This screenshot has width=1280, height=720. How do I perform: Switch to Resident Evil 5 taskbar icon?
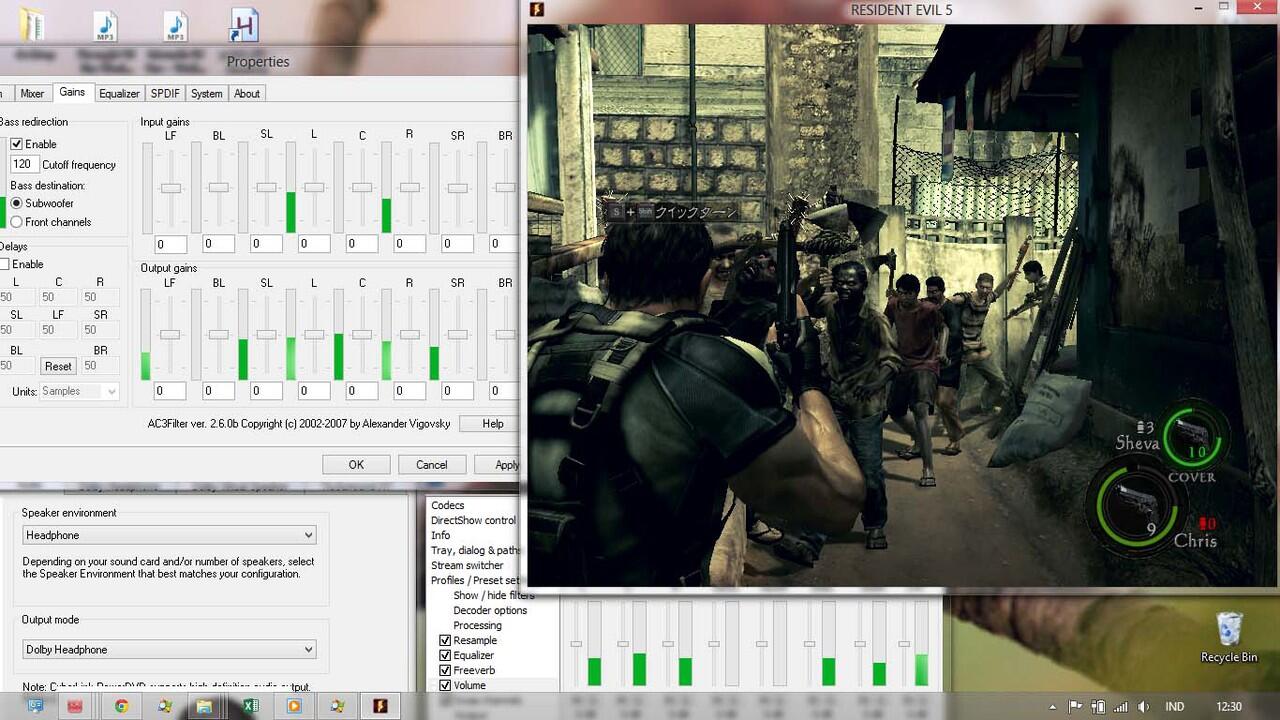pos(380,706)
